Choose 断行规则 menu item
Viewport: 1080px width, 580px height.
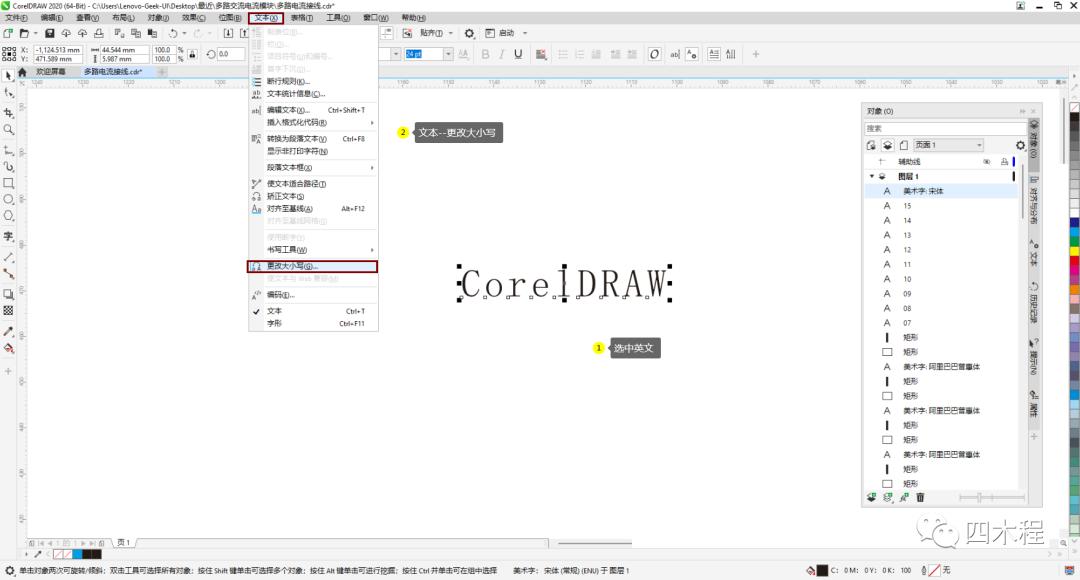click(x=313, y=81)
